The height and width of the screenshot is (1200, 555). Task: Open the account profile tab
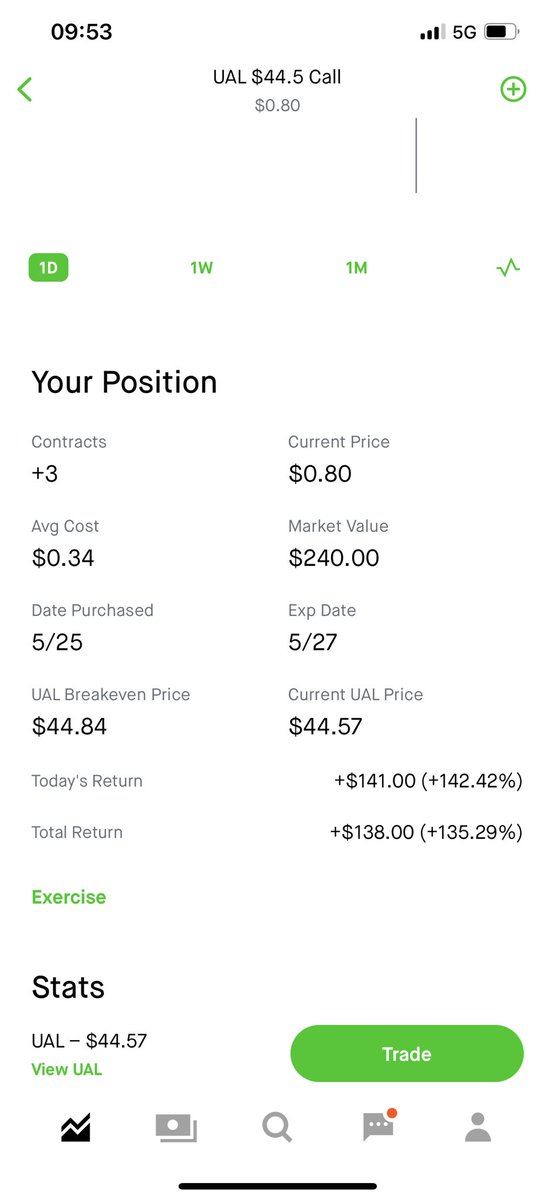tap(479, 1128)
